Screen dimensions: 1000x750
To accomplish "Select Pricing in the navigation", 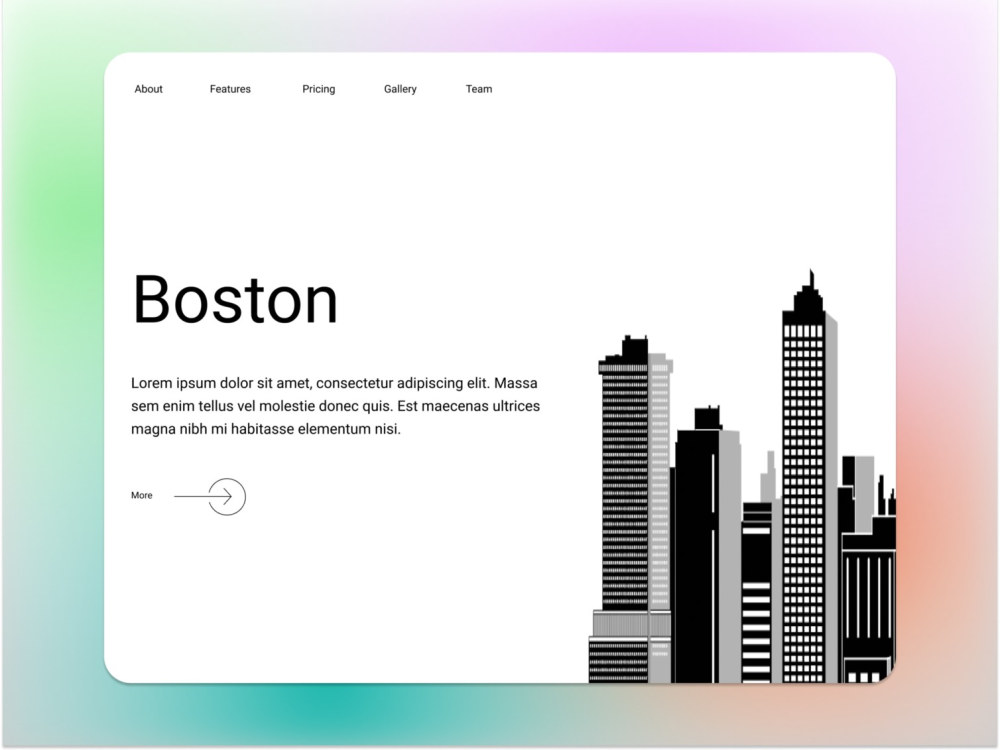I will coord(319,89).
